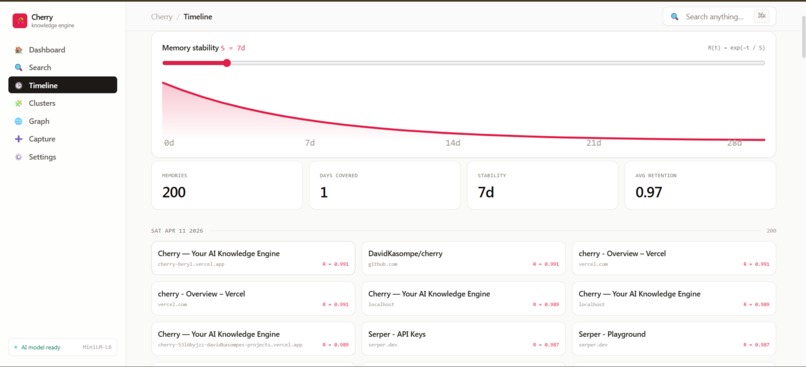Click the 0d axis label on chart

coord(169,143)
